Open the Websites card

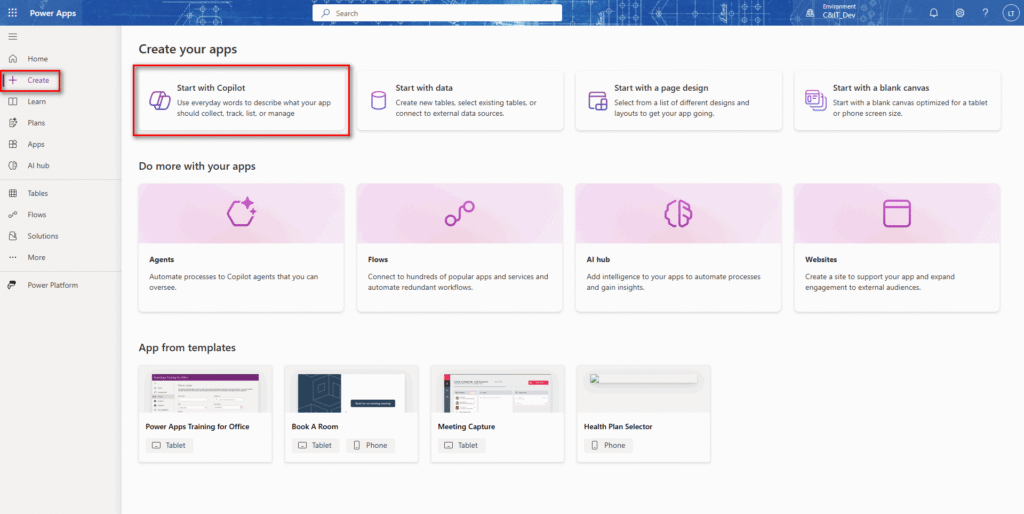pyautogui.click(x=897, y=247)
